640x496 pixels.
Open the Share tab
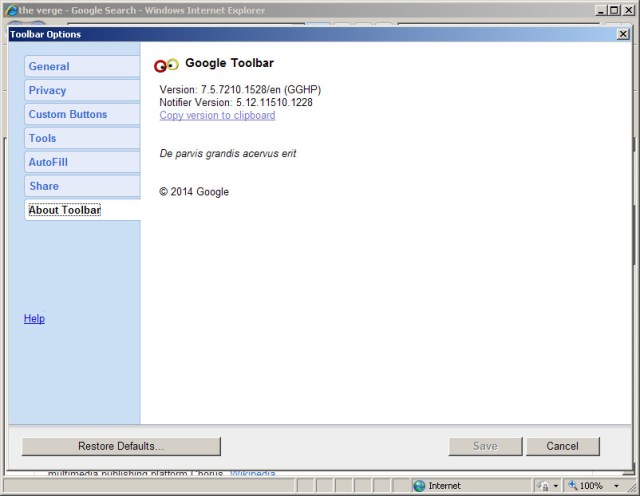[82, 186]
